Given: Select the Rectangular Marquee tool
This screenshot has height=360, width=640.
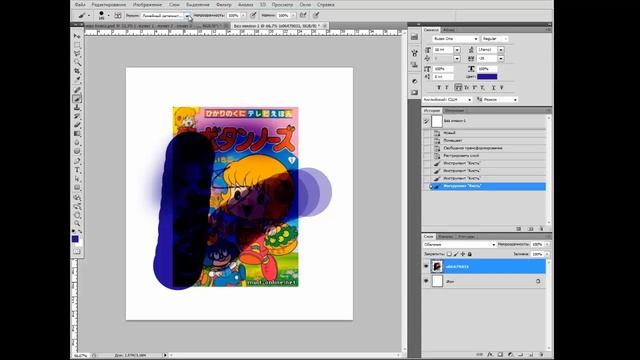Looking at the screenshot, I should 77,45.
